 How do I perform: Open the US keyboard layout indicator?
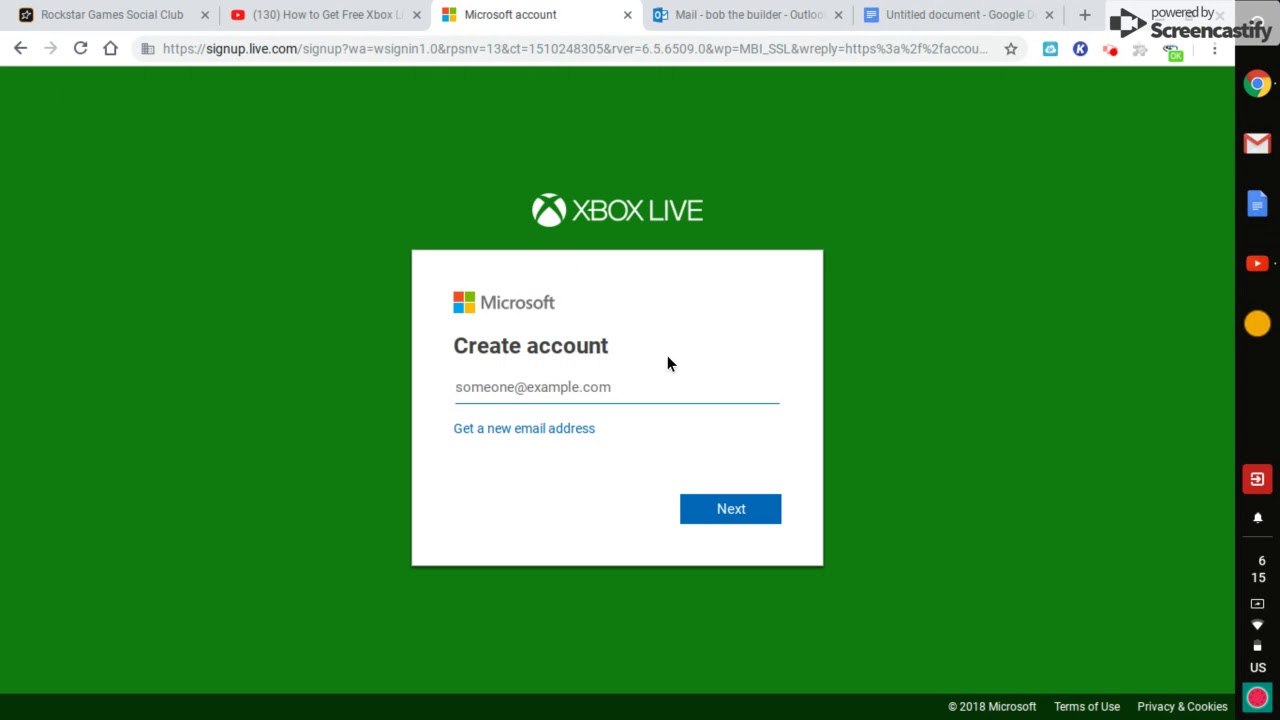click(1258, 667)
